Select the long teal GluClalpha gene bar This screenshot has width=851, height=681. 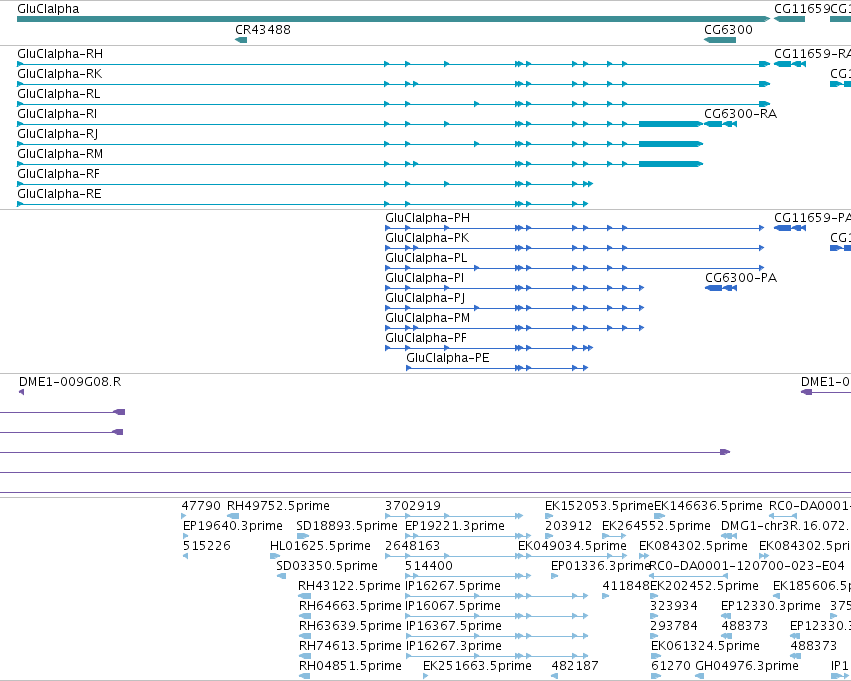click(393, 19)
